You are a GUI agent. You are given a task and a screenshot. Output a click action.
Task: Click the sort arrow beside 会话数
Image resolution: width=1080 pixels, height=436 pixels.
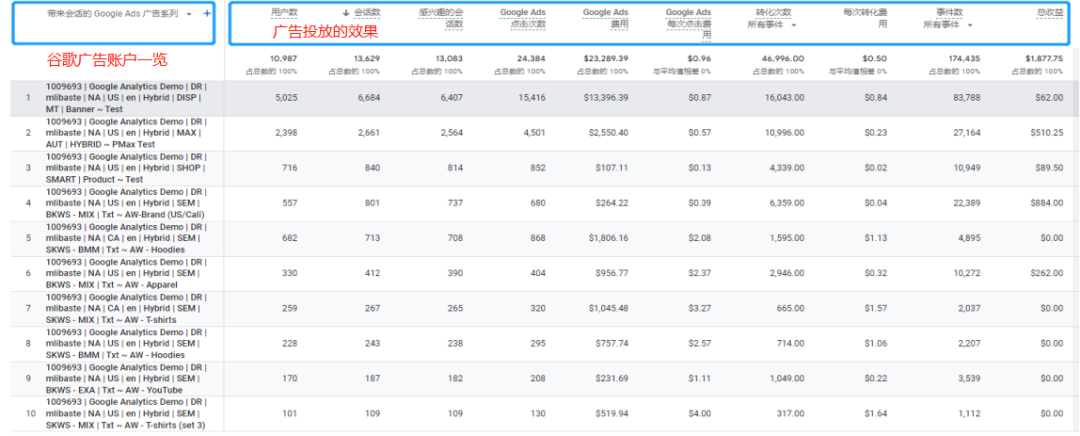pos(346,13)
